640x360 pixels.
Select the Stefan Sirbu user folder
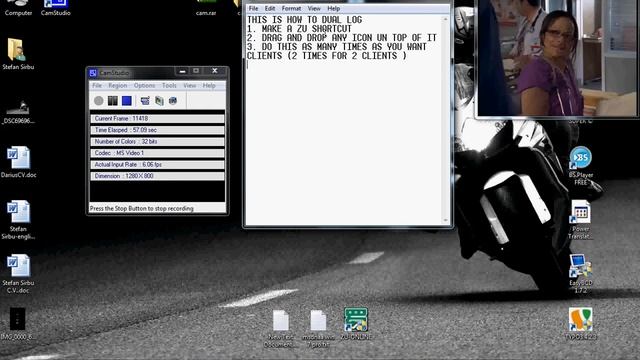click(x=18, y=54)
